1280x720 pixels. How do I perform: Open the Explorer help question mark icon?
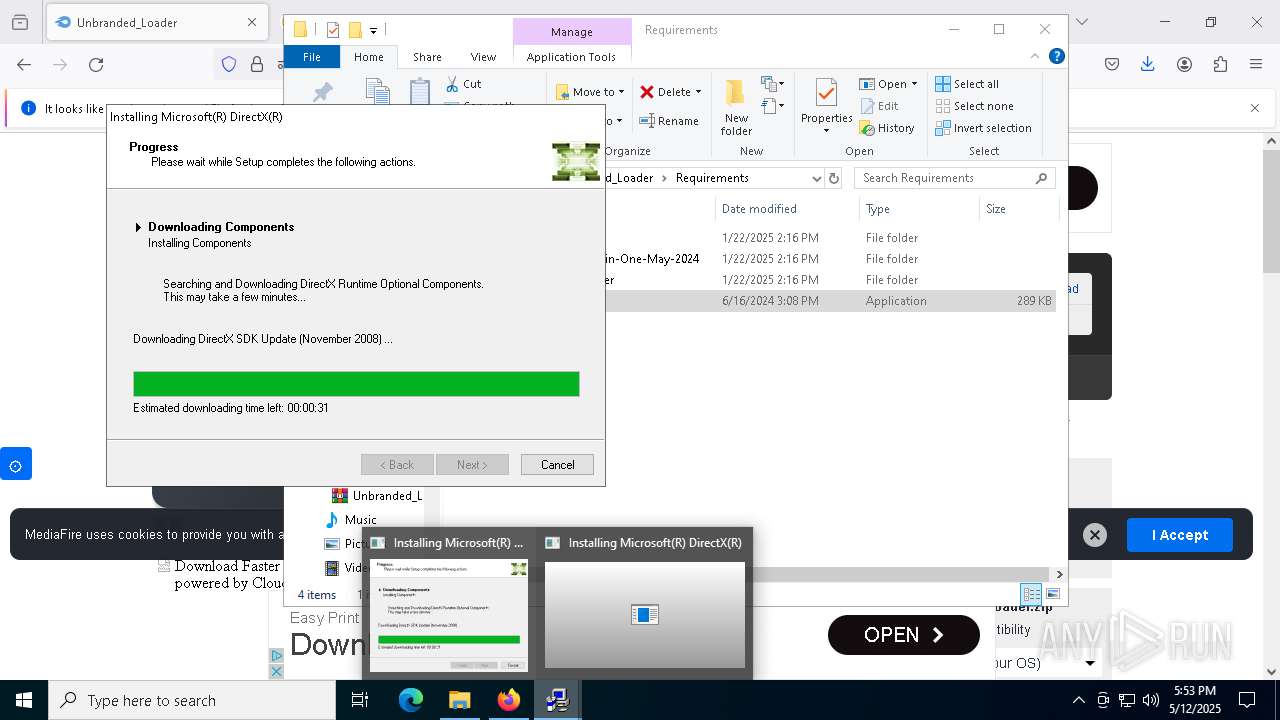point(1056,56)
